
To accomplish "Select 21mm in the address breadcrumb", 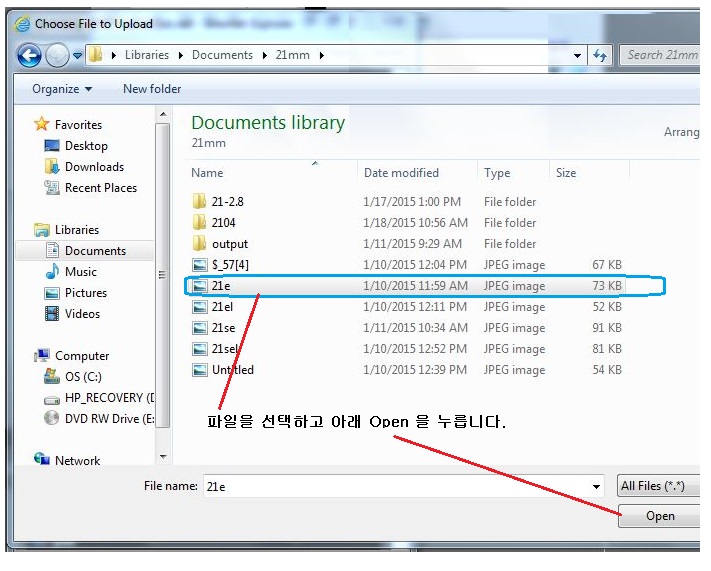I will [x=292, y=55].
